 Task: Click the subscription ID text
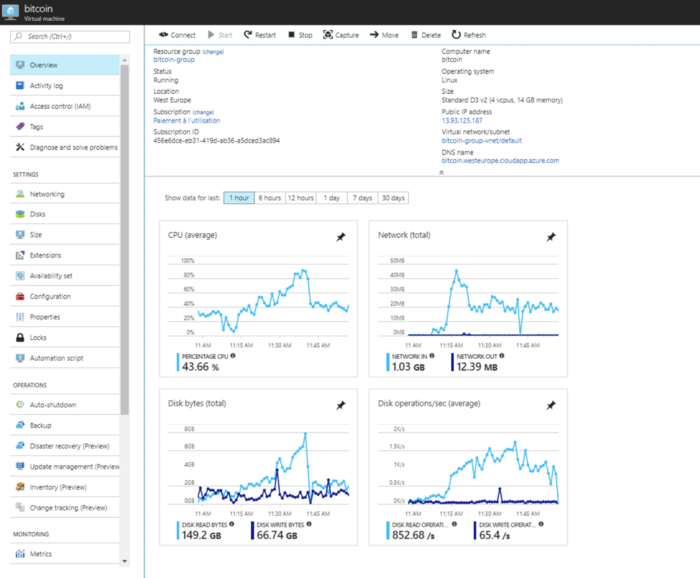tap(217, 141)
